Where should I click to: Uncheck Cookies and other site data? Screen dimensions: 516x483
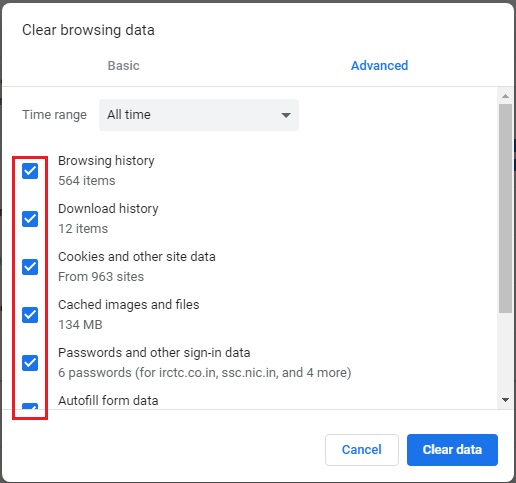[x=30, y=267]
